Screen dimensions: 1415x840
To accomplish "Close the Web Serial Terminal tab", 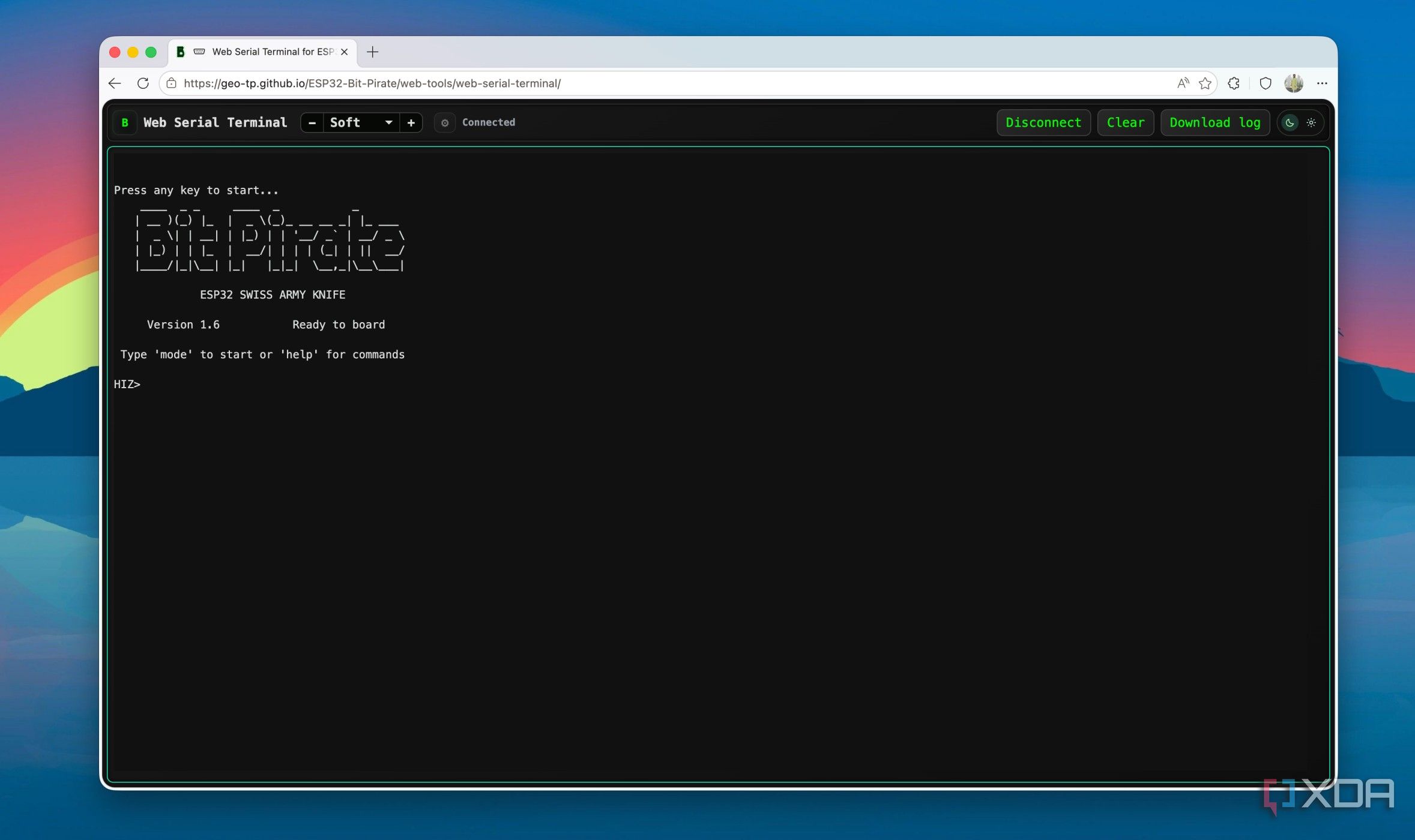I will coord(344,52).
